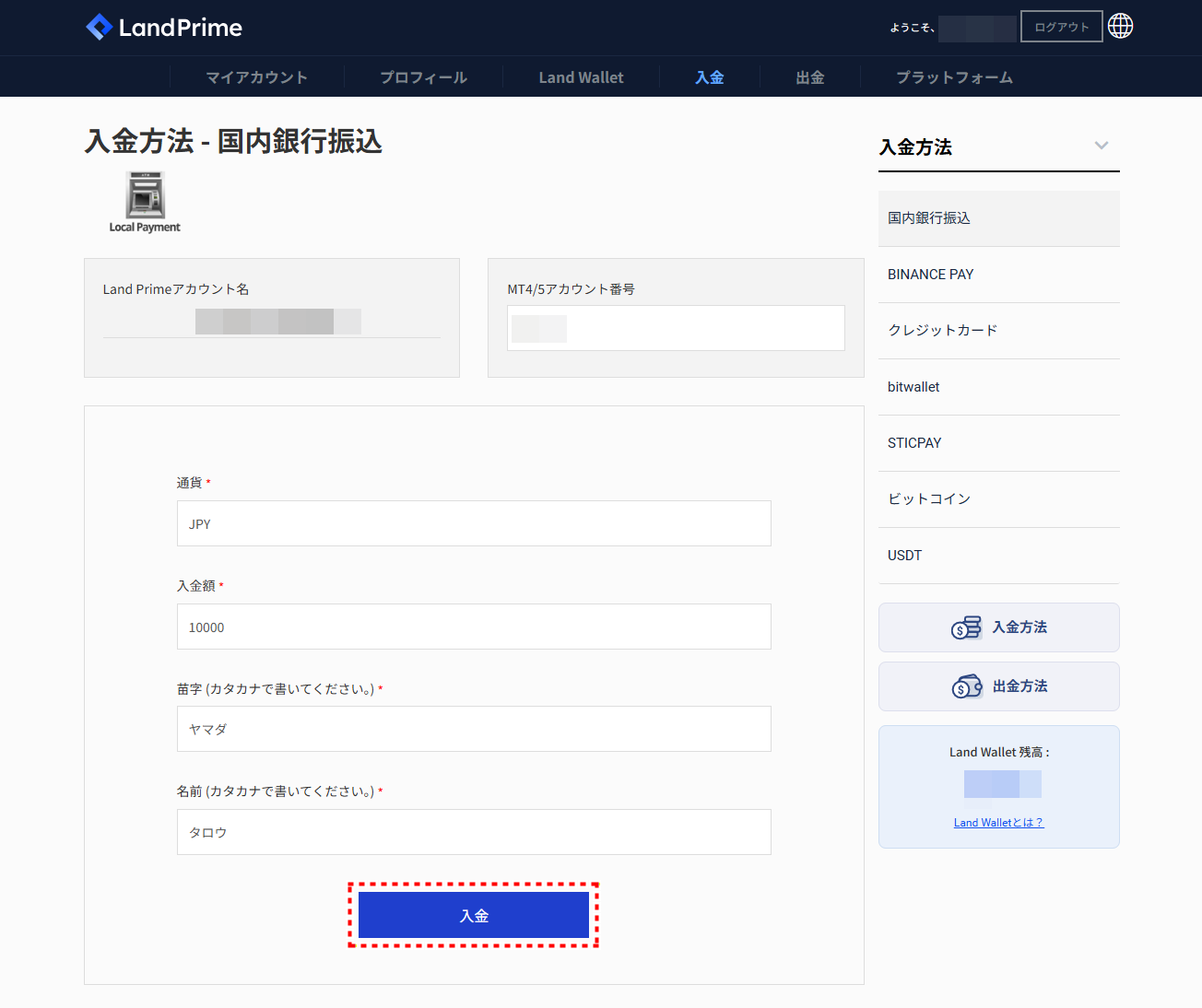Click the LandPrime logo

[x=164, y=28]
